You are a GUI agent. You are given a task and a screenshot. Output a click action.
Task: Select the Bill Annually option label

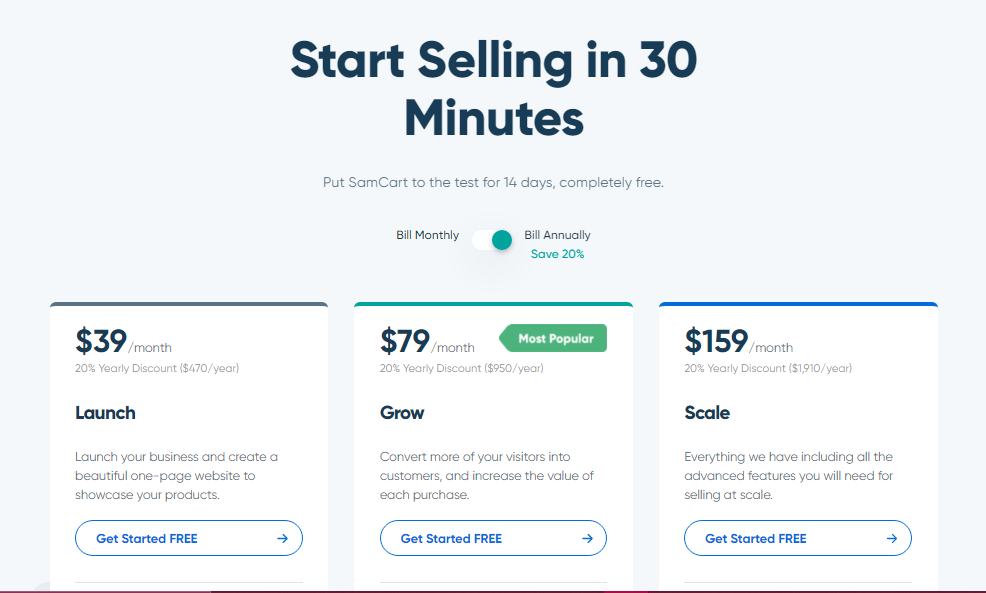click(557, 235)
